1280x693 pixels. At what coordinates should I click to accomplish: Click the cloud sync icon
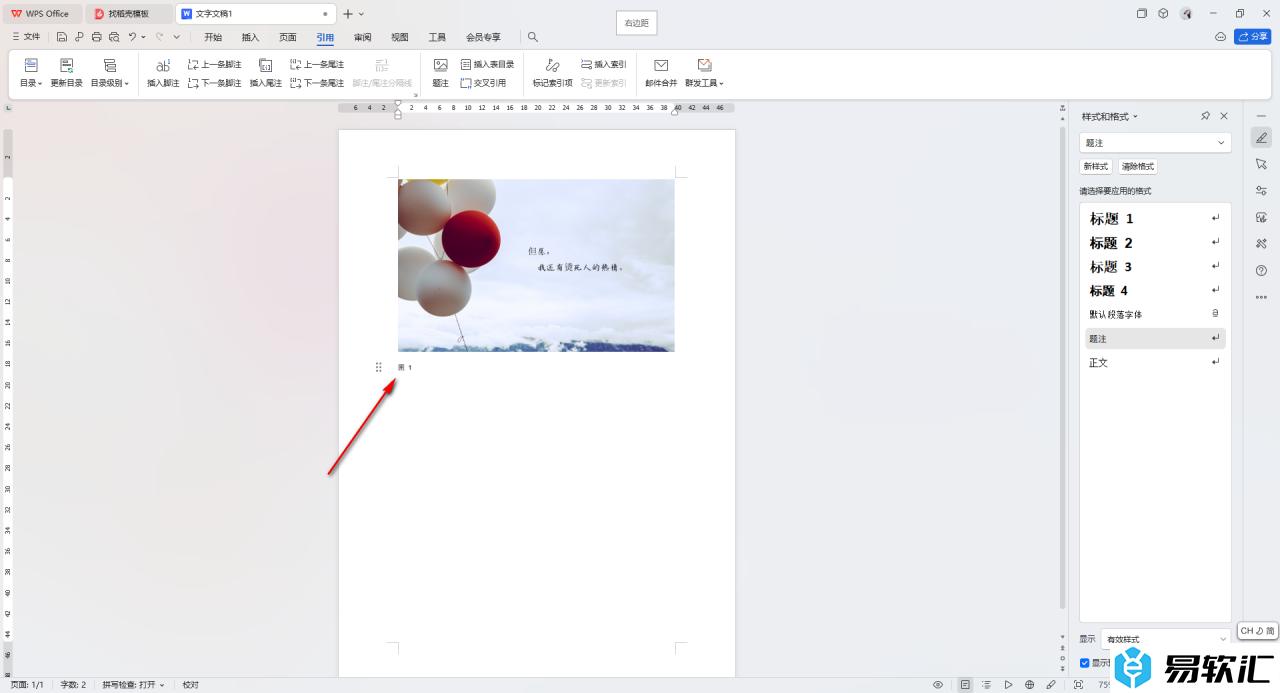tap(1220, 37)
